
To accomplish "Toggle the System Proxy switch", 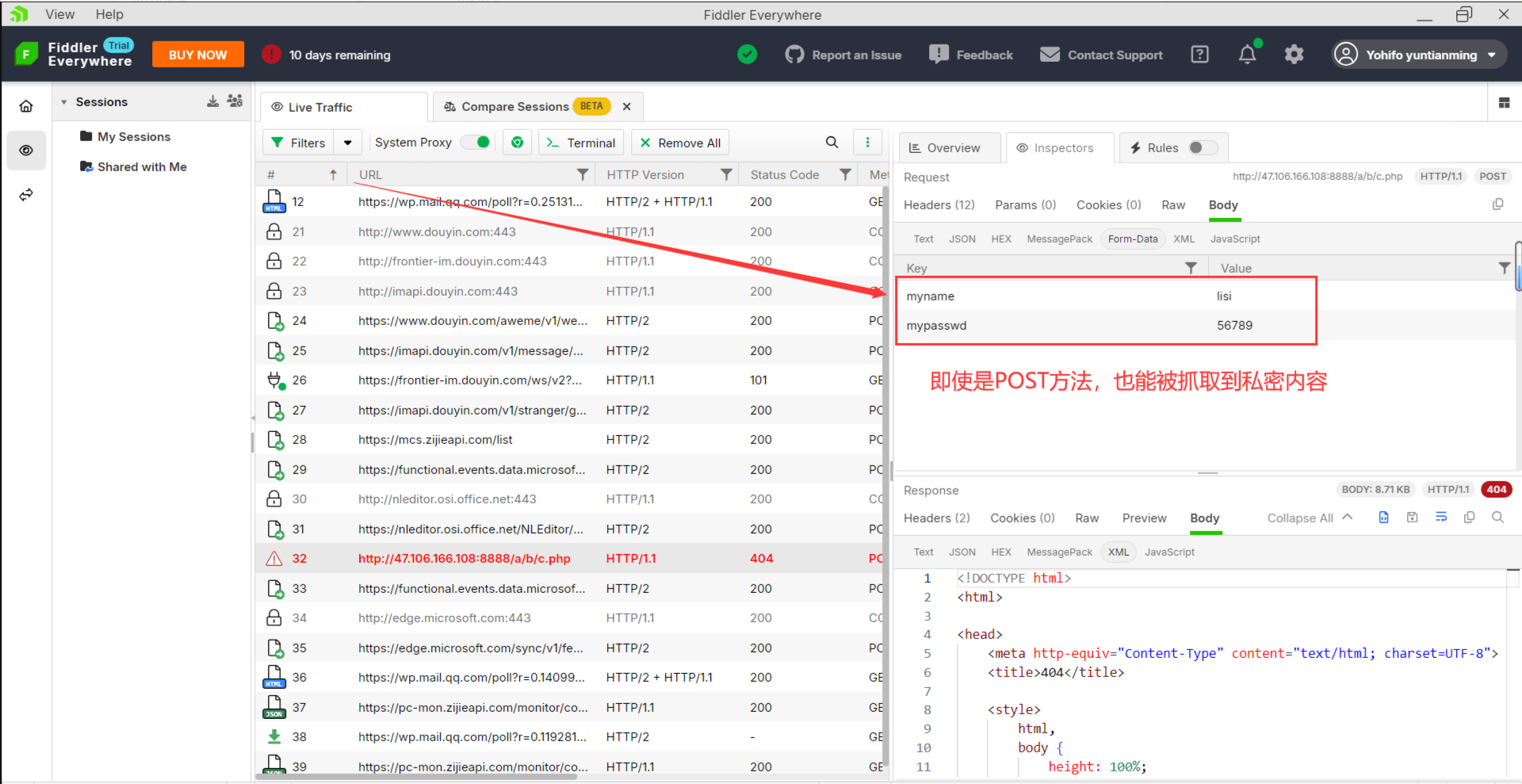I will click(x=476, y=142).
